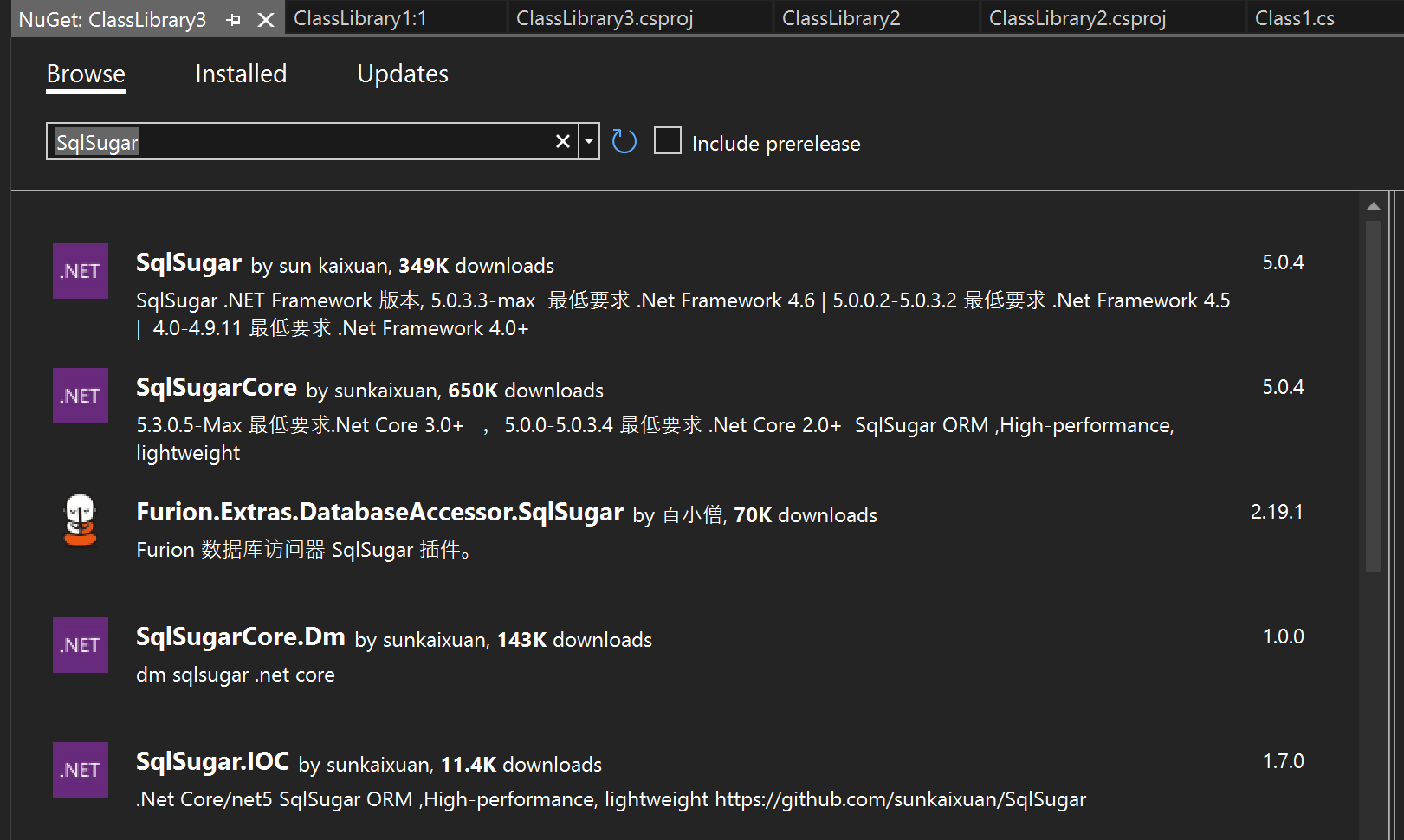
Task: Click the SqlSugarCore package .NET icon
Action: click(80, 396)
